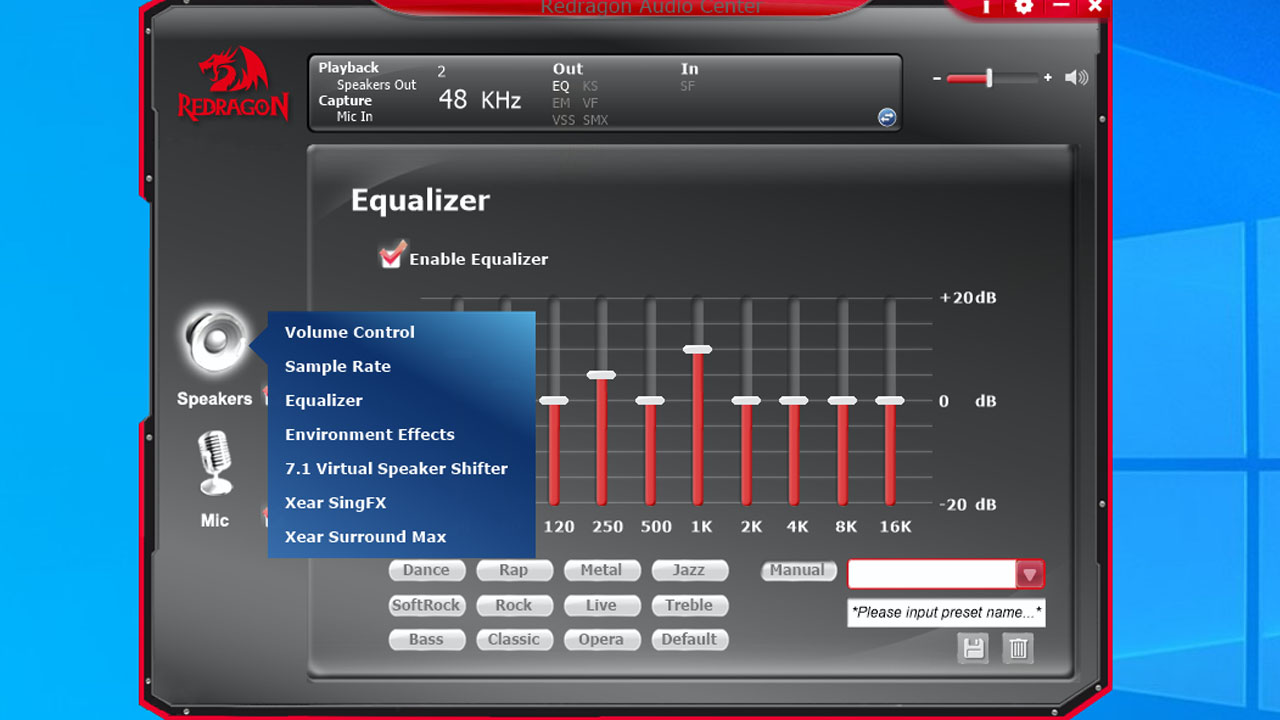Apply the Jazz equalizer preset

(x=689, y=570)
